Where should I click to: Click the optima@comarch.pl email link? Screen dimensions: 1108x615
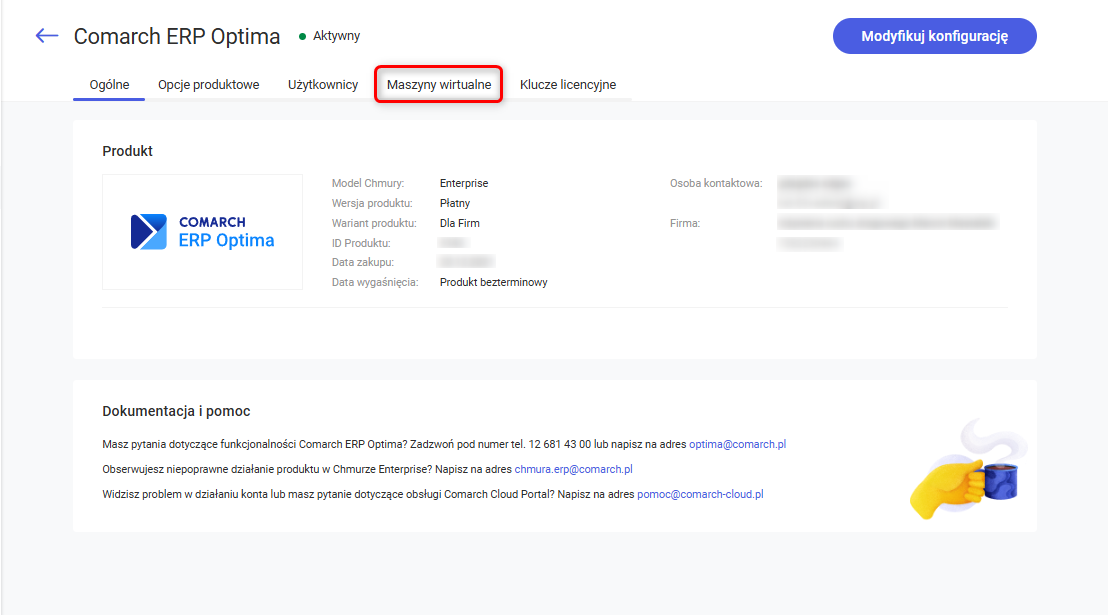[x=738, y=445]
